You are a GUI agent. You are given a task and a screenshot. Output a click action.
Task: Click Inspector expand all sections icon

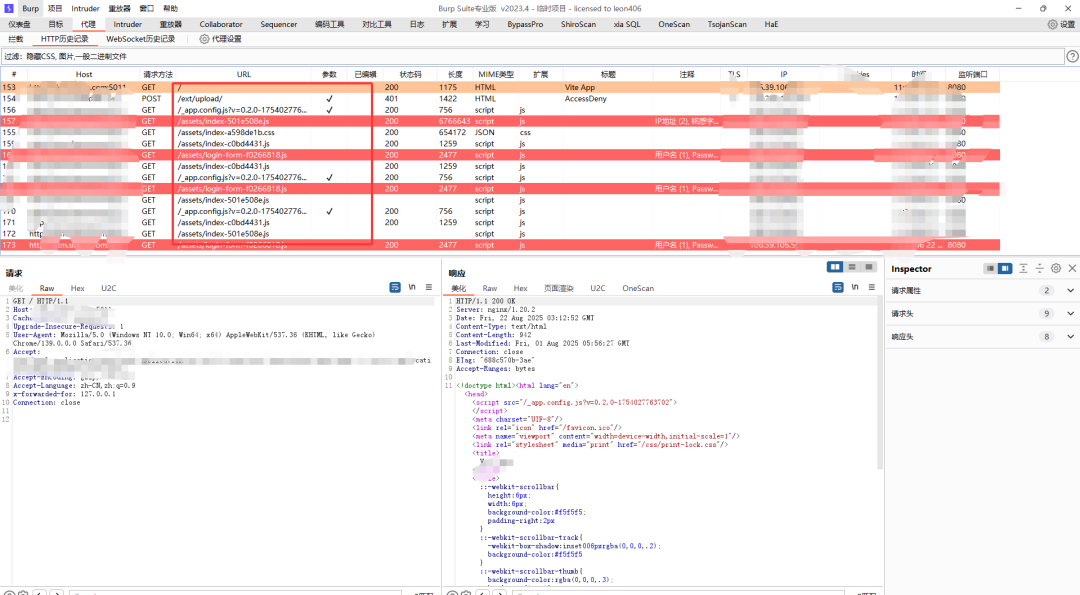click(x=1024, y=269)
